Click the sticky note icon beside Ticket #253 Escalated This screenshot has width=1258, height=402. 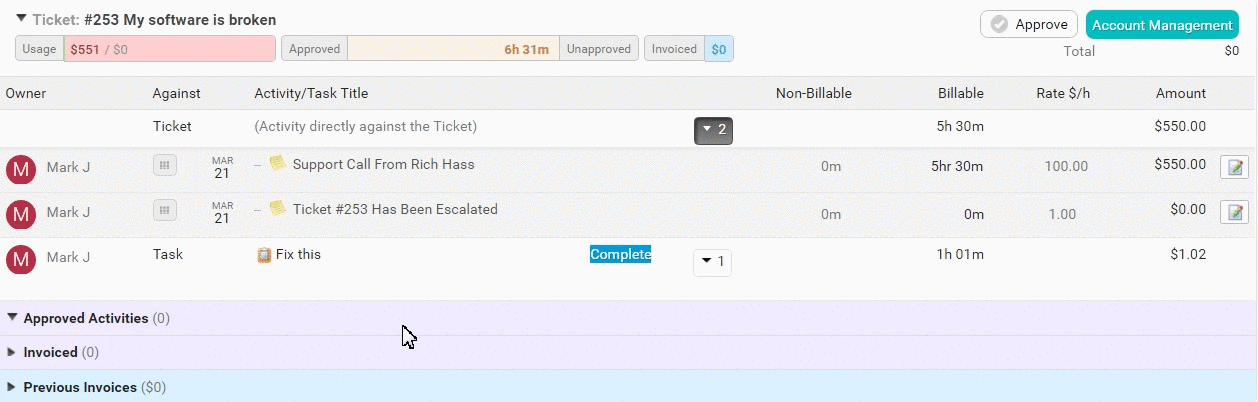coord(277,208)
